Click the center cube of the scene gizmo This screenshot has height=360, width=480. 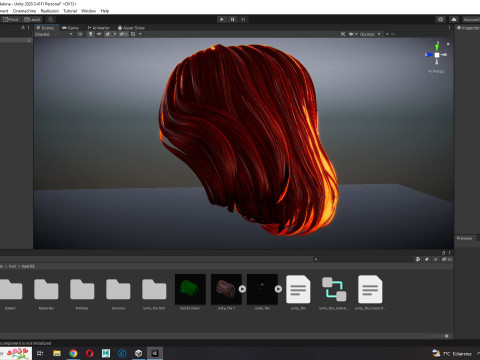437,55
